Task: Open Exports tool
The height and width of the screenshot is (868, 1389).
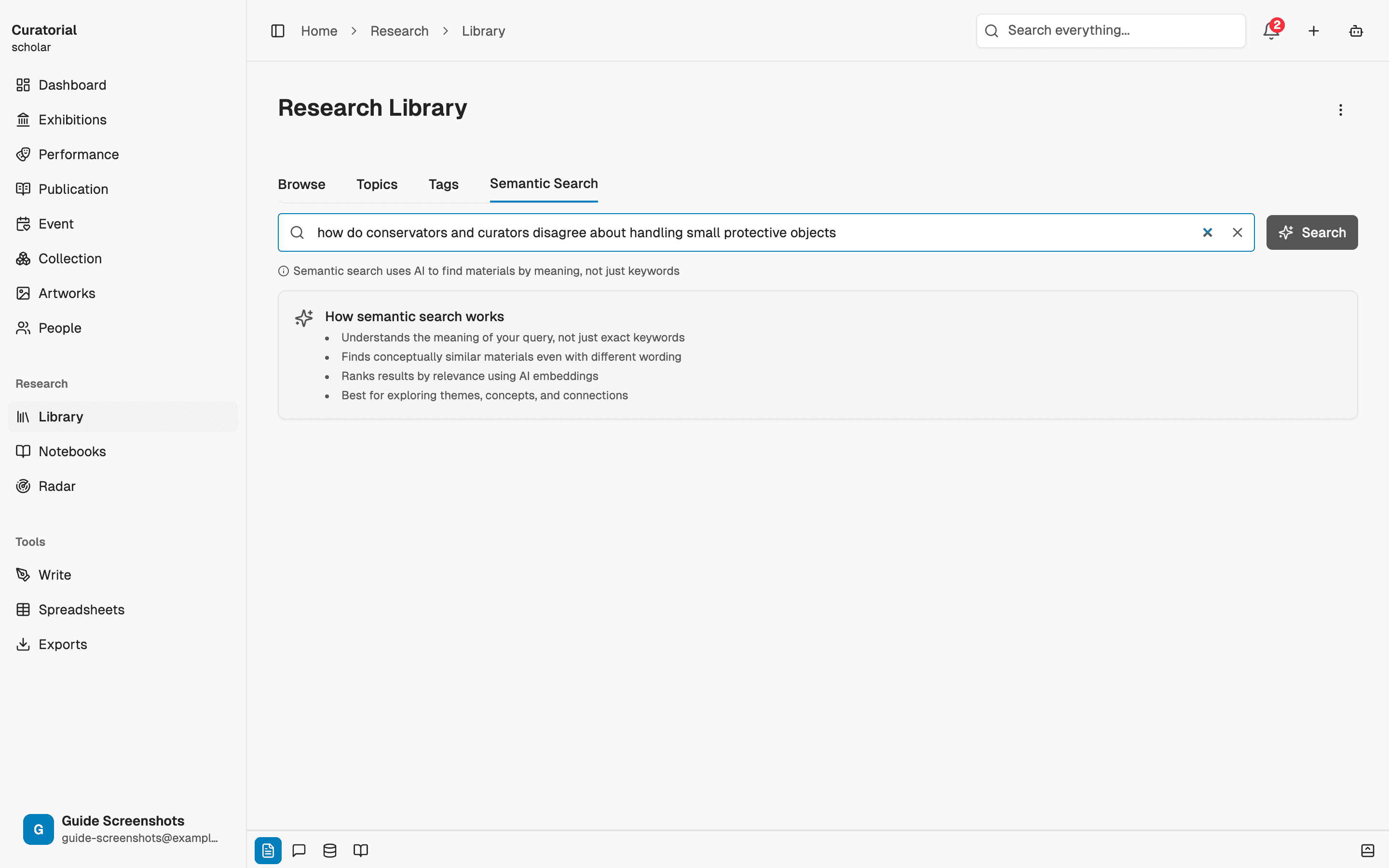Action: tap(123, 644)
